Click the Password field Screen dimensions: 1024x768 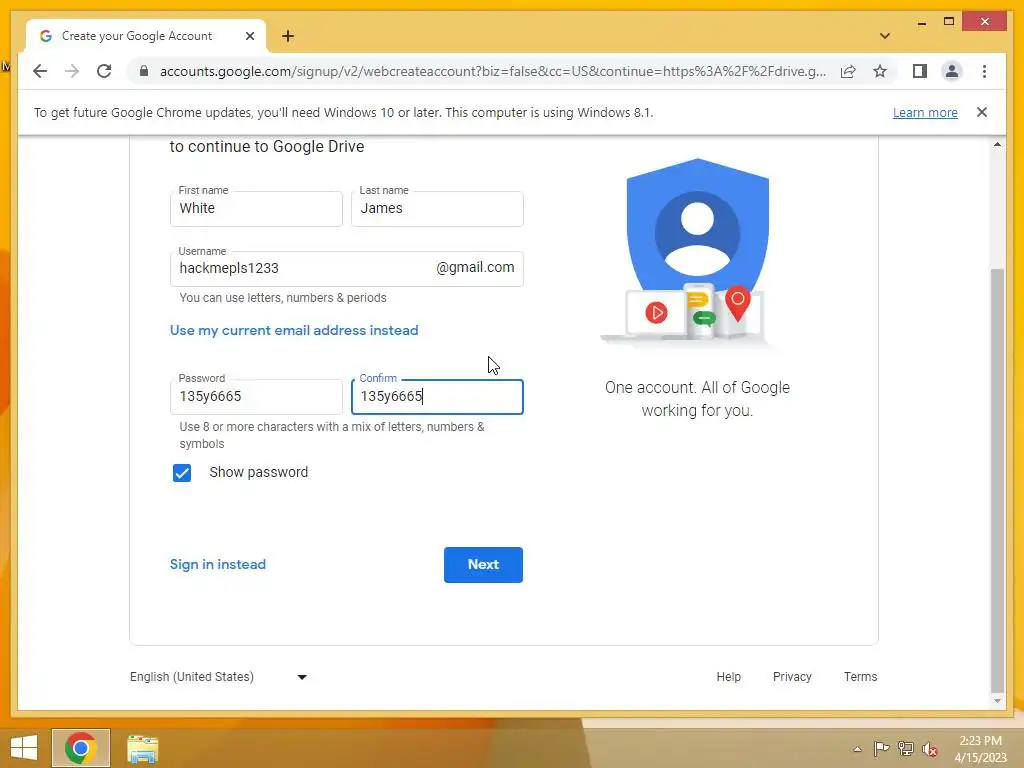click(256, 396)
